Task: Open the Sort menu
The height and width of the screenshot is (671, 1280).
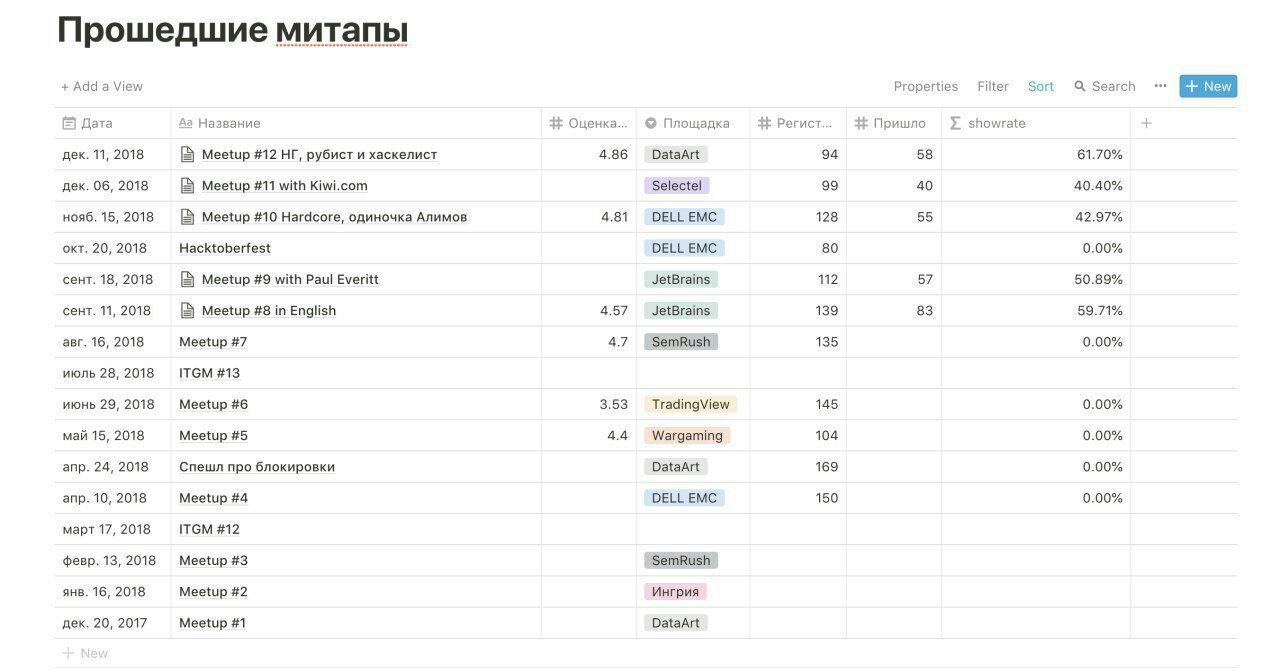Action: coord(1041,86)
